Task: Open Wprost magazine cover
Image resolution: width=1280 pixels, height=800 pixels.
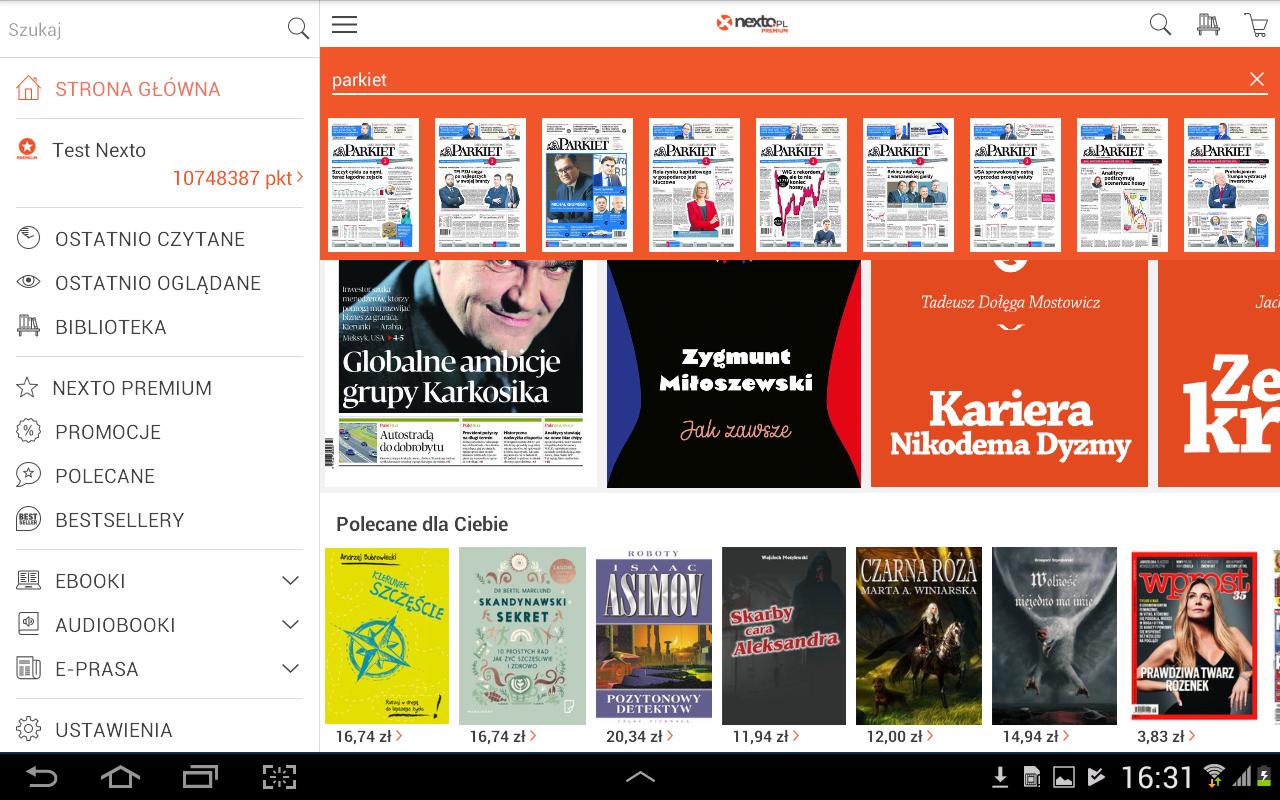Action: pyautogui.click(x=1194, y=635)
